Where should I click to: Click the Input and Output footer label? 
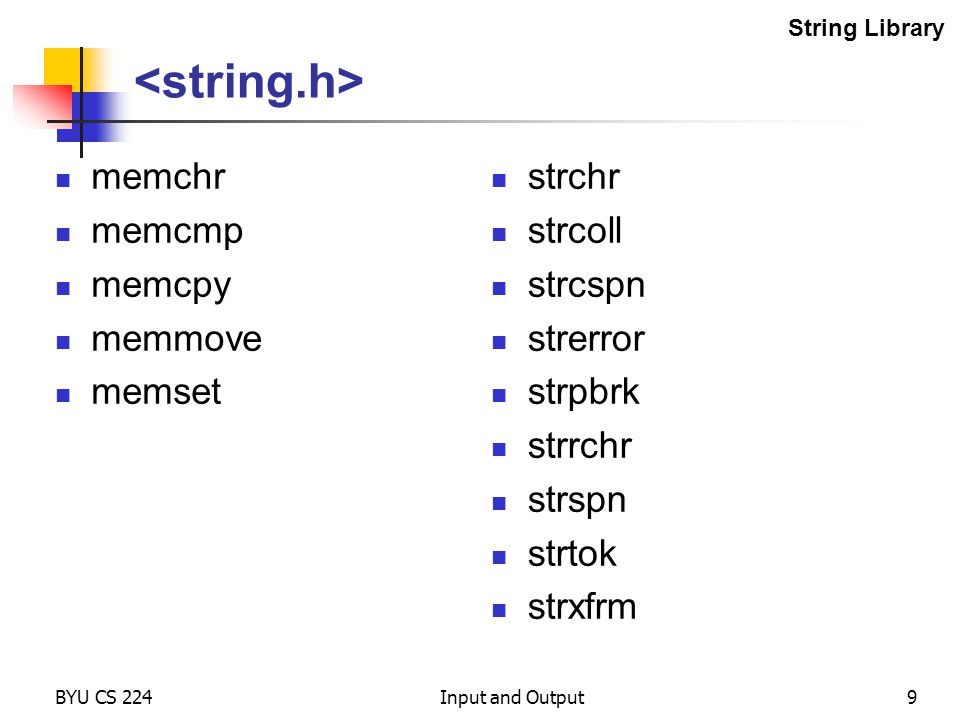point(512,698)
